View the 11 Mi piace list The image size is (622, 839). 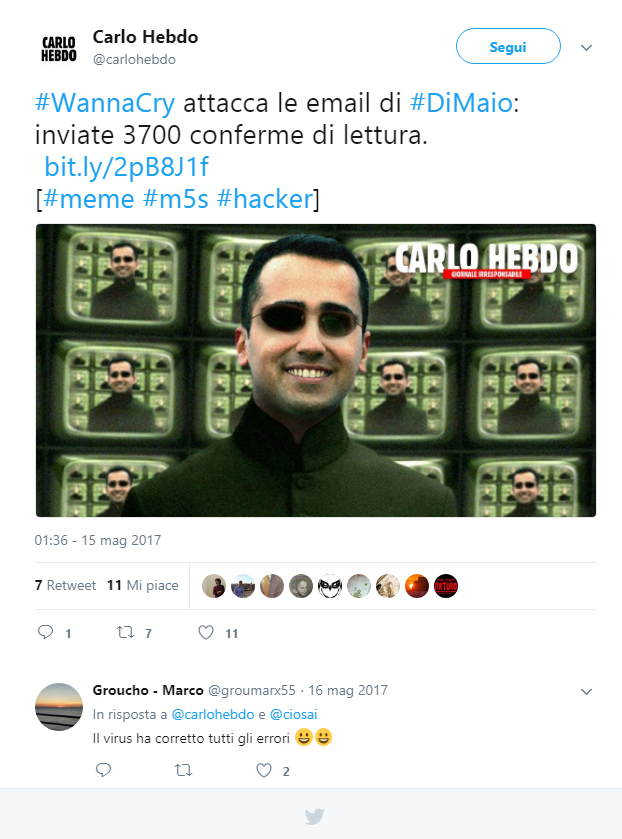(142, 585)
